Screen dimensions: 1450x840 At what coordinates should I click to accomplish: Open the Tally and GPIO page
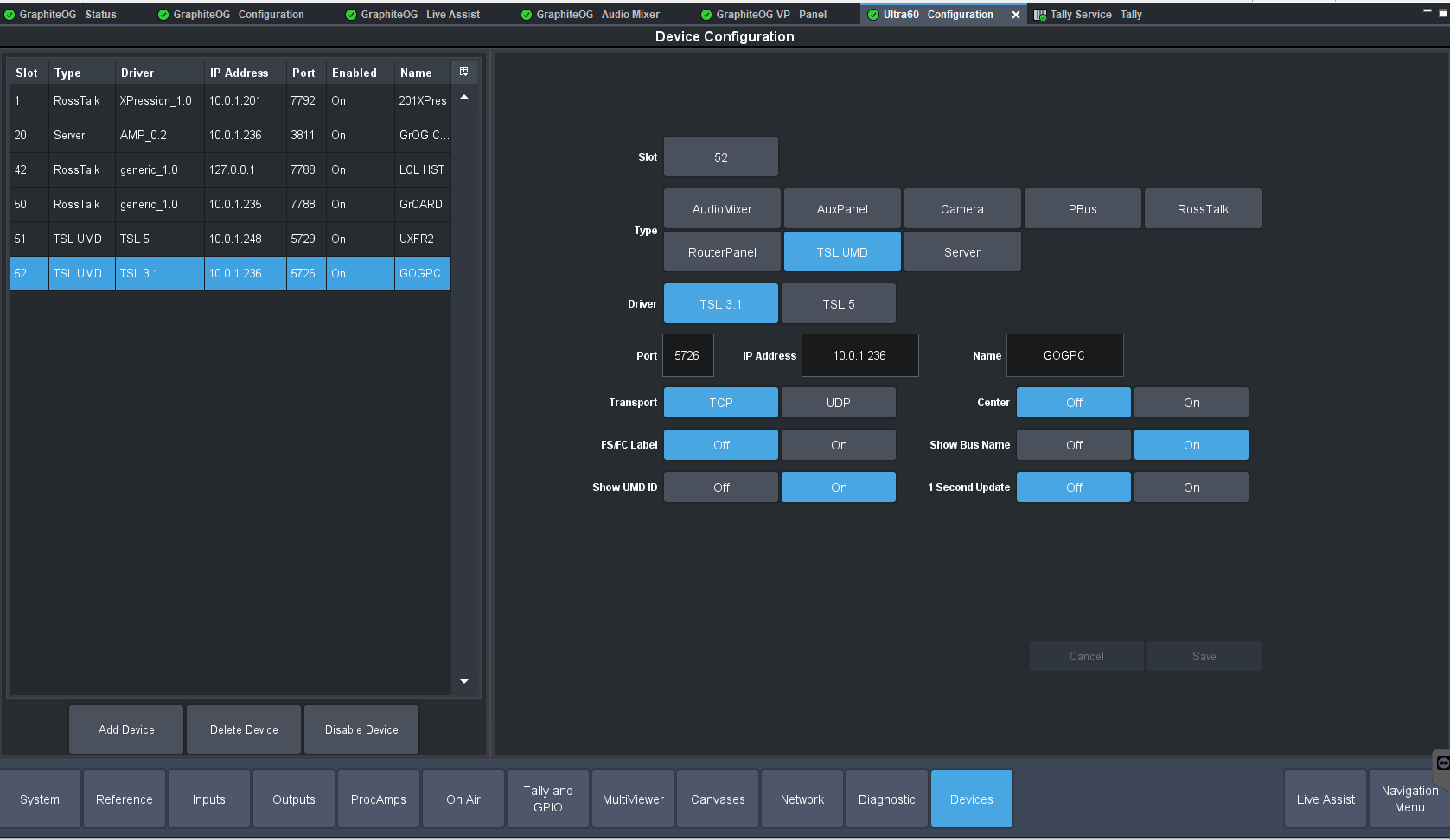[547, 799]
